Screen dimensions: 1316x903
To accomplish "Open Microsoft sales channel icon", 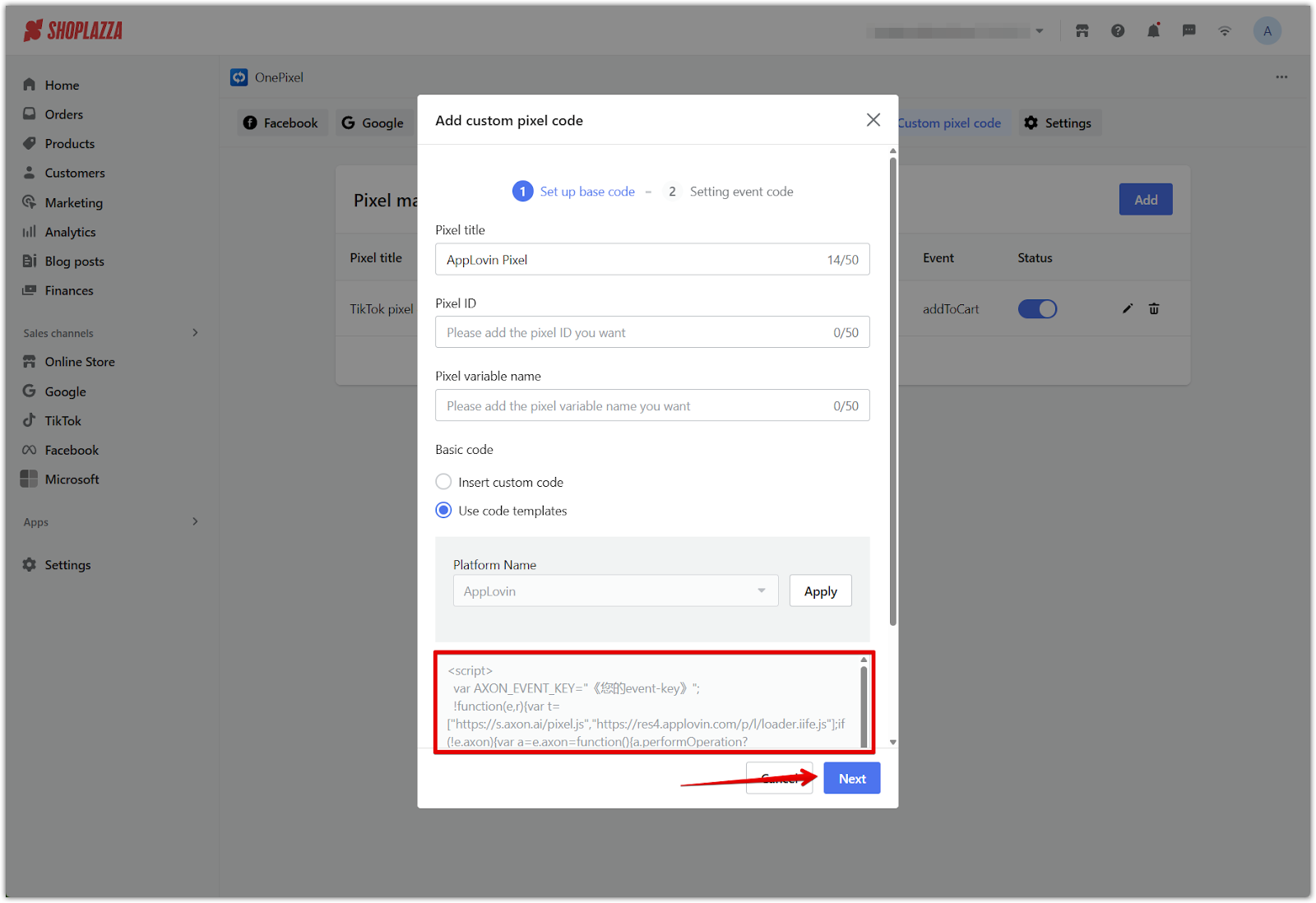I will (30, 479).
